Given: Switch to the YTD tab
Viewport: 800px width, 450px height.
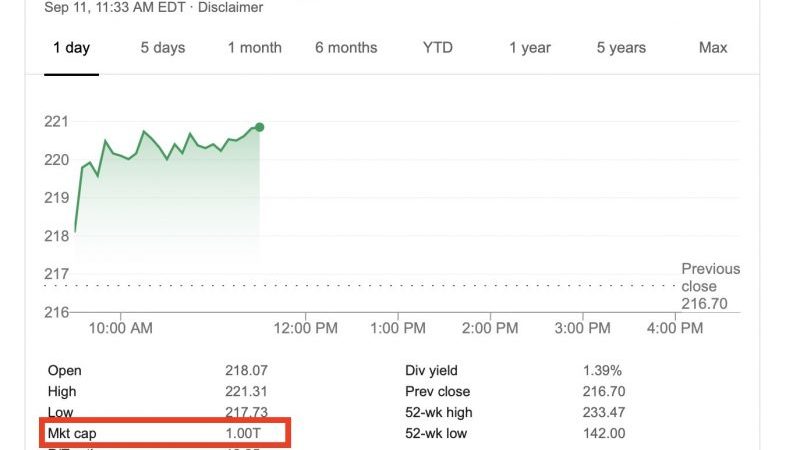Looking at the screenshot, I should (x=437, y=48).
